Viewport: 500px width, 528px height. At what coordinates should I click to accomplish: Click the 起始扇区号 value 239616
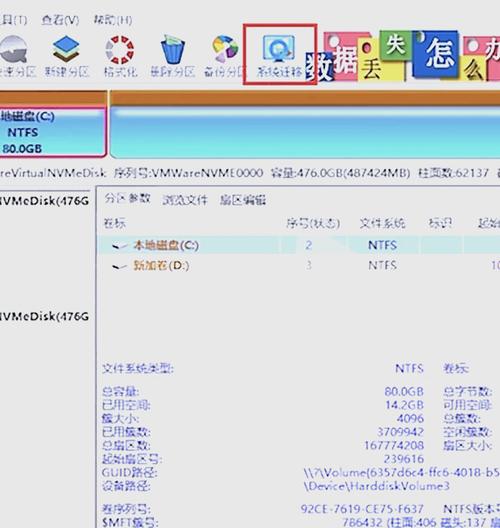tap(403, 459)
